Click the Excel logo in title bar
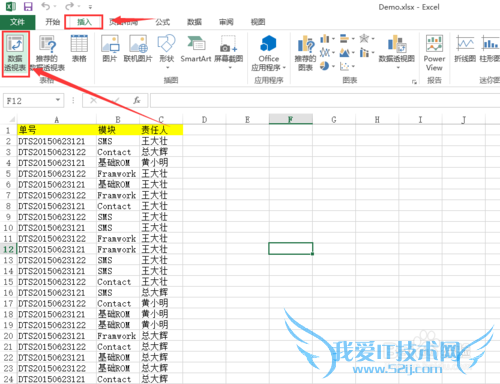The height and width of the screenshot is (384, 500). click(x=11, y=6)
